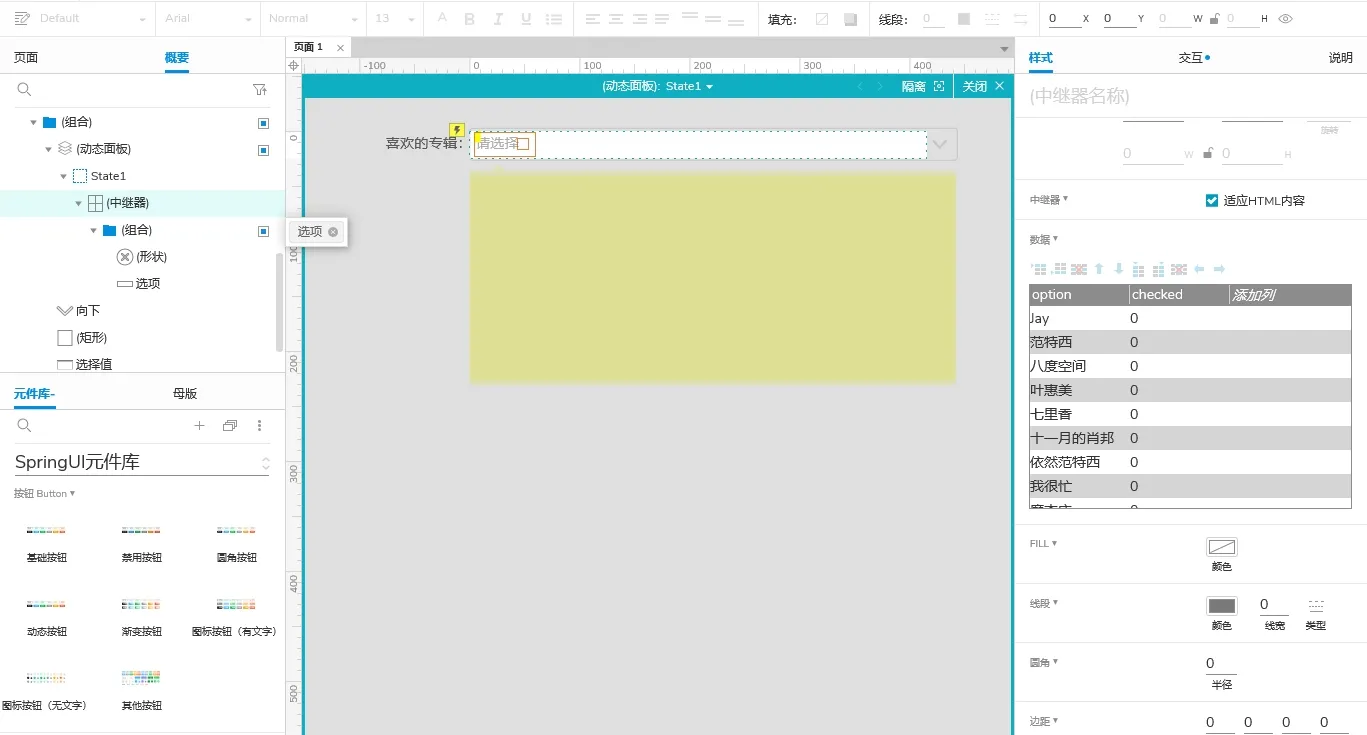The image size is (1367, 735).
Task: Click the 圆角 radius value field
Action: pyautogui.click(x=1221, y=663)
